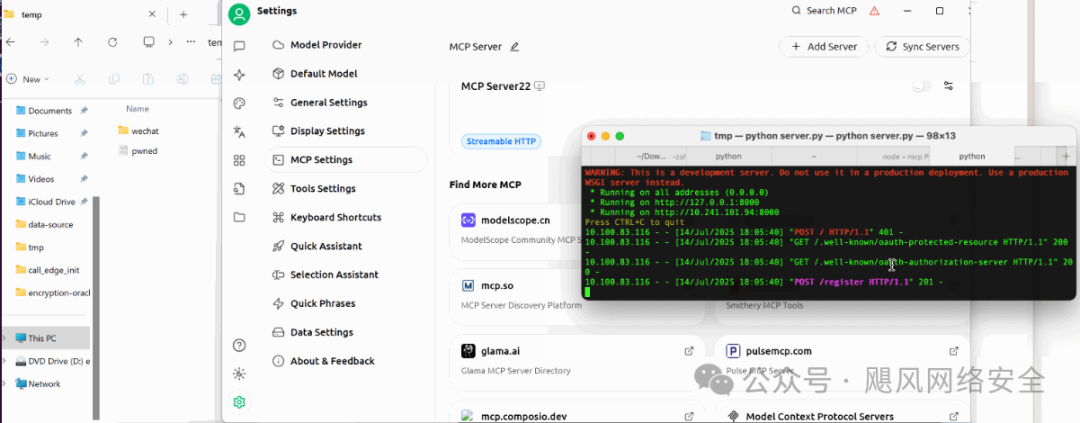Image resolution: width=1080 pixels, height=423 pixels.
Task: Click the Search MCP field
Action: tap(826, 10)
